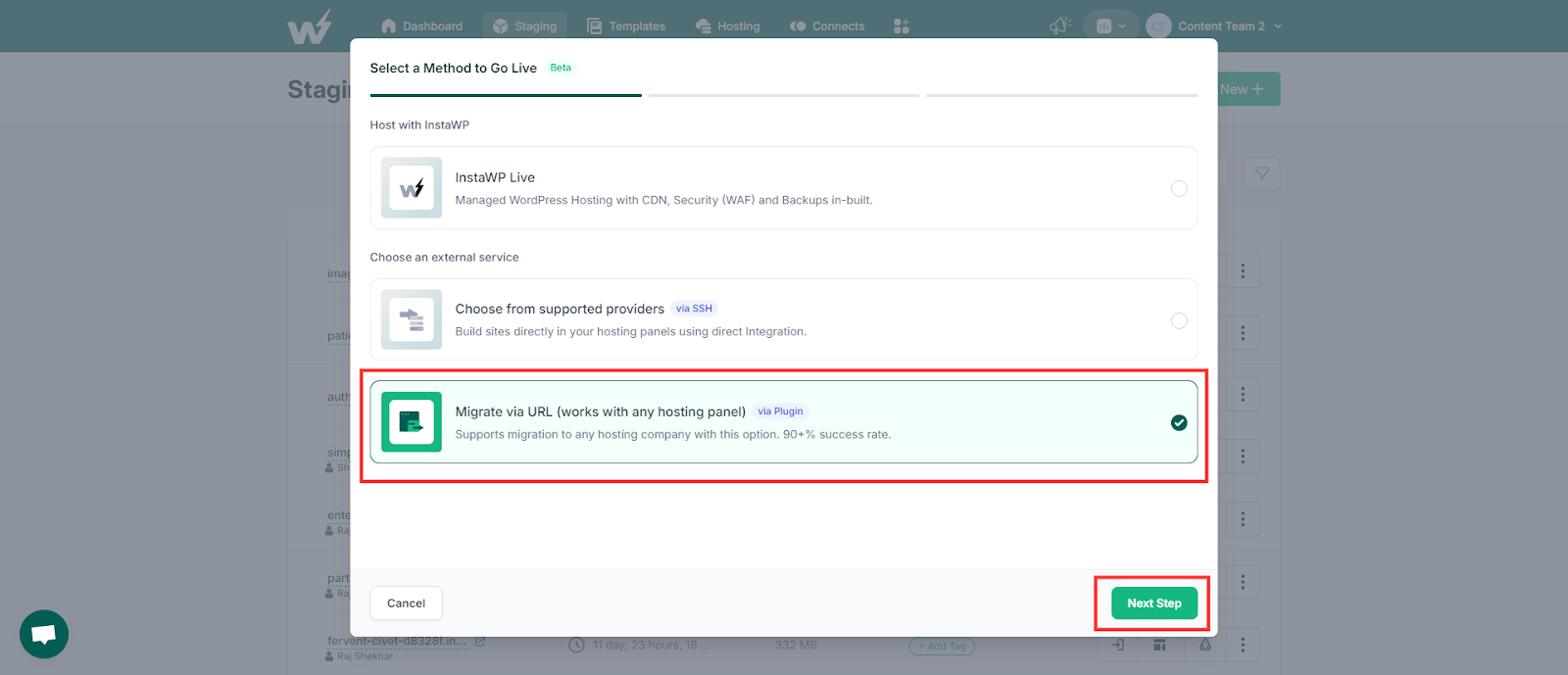Click the 'via Plugin' badge
Image resolution: width=1568 pixels, height=675 pixels.
pos(780,411)
